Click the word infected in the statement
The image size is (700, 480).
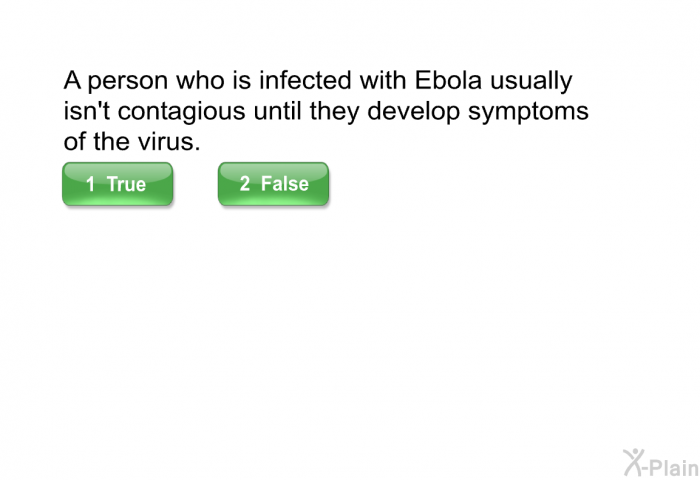[x=305, y=81]
